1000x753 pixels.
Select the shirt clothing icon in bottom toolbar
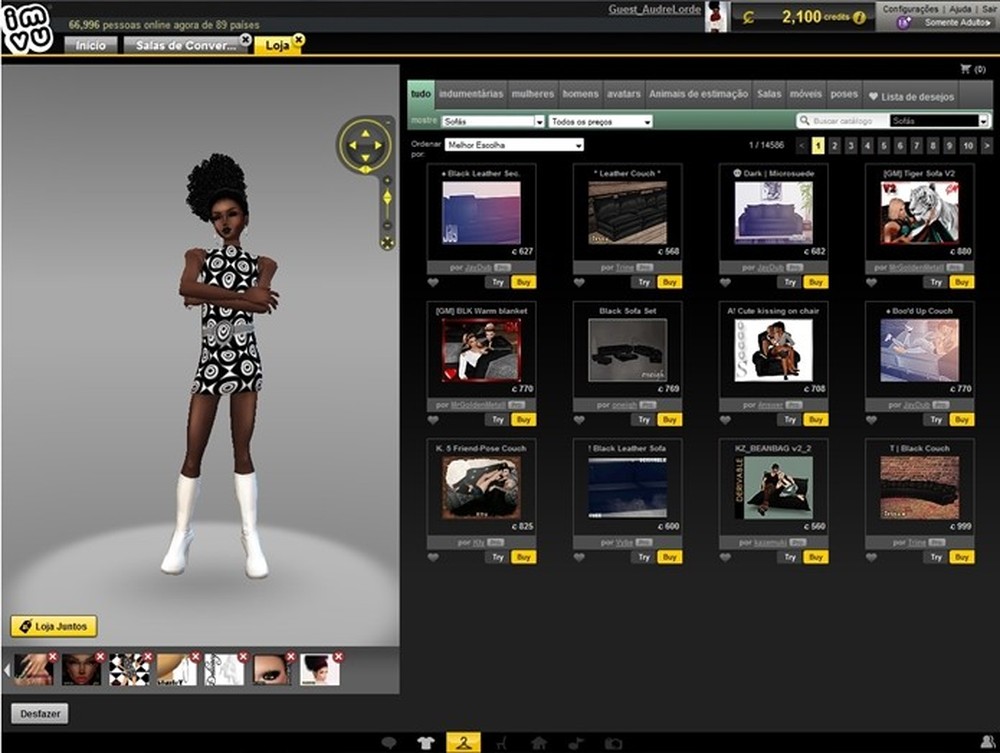coord(427,742)
